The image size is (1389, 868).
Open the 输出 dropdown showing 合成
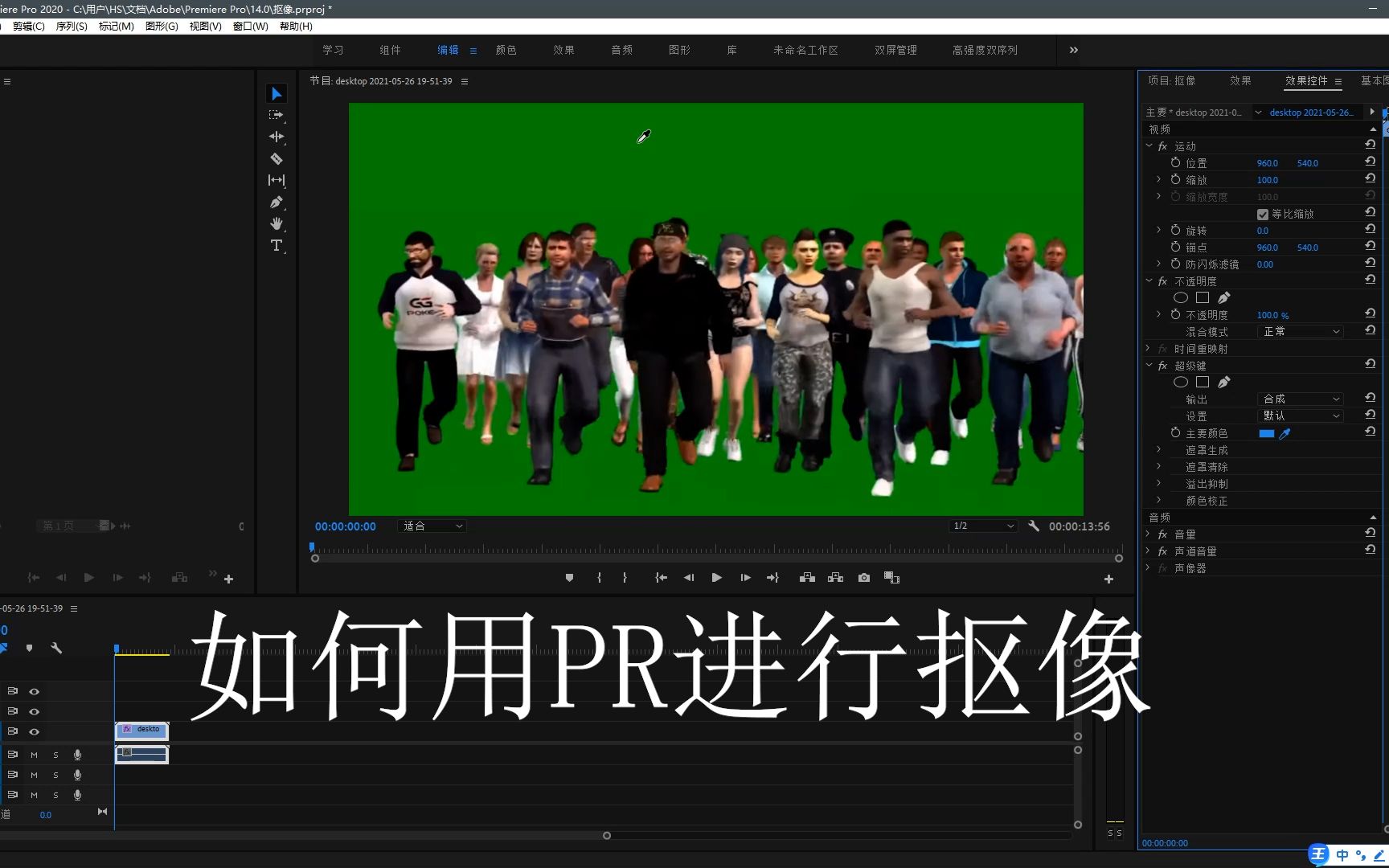[x=1299, y=399]
